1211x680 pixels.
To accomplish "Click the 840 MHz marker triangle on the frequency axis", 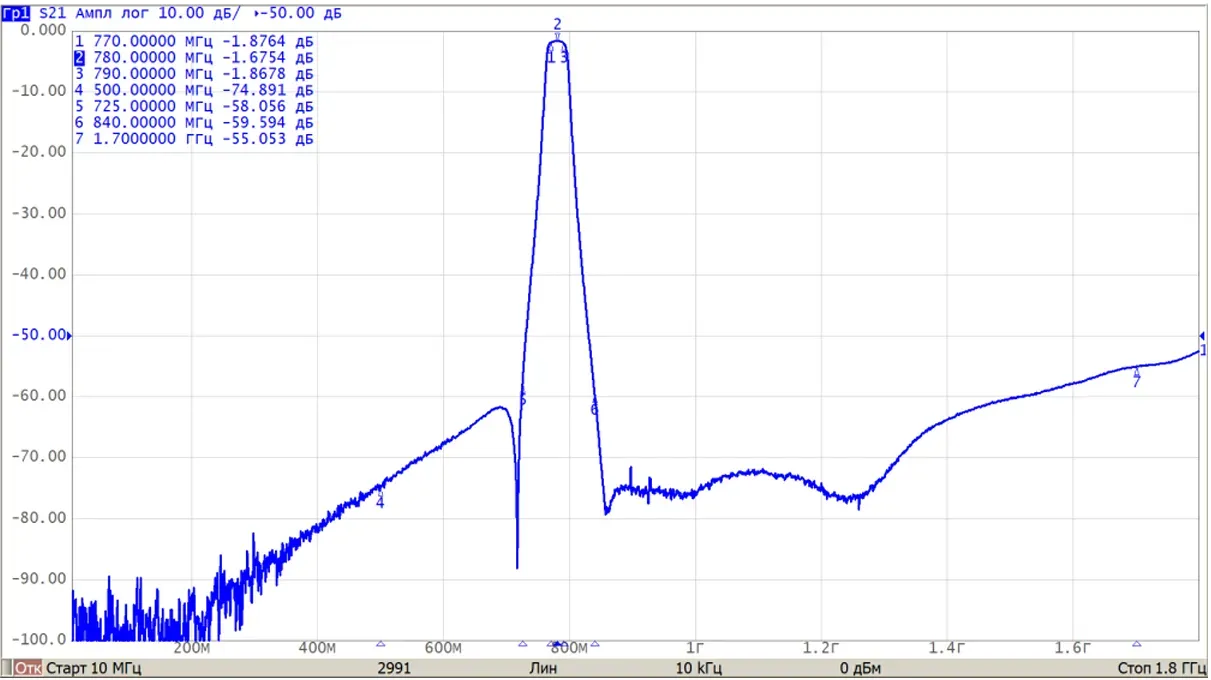I will pyautogui.click(x=595, y=644).
